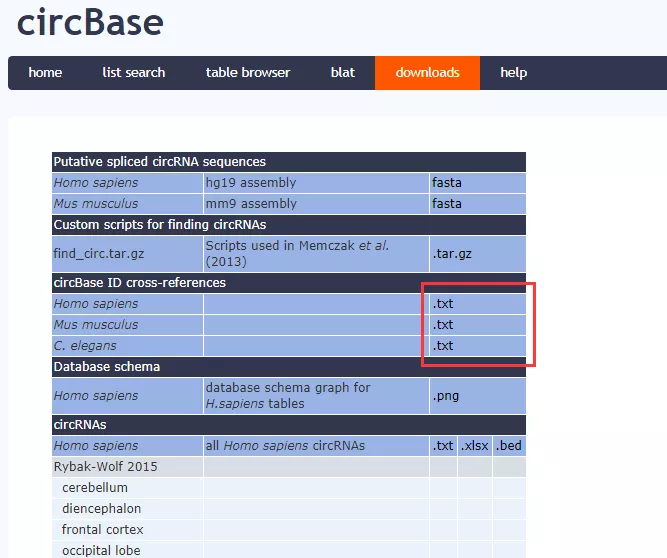Screen dimensions: 667x558
Task: Download all Homo sapiens circRNAs .bed
Action: click(x=508, y=446)
